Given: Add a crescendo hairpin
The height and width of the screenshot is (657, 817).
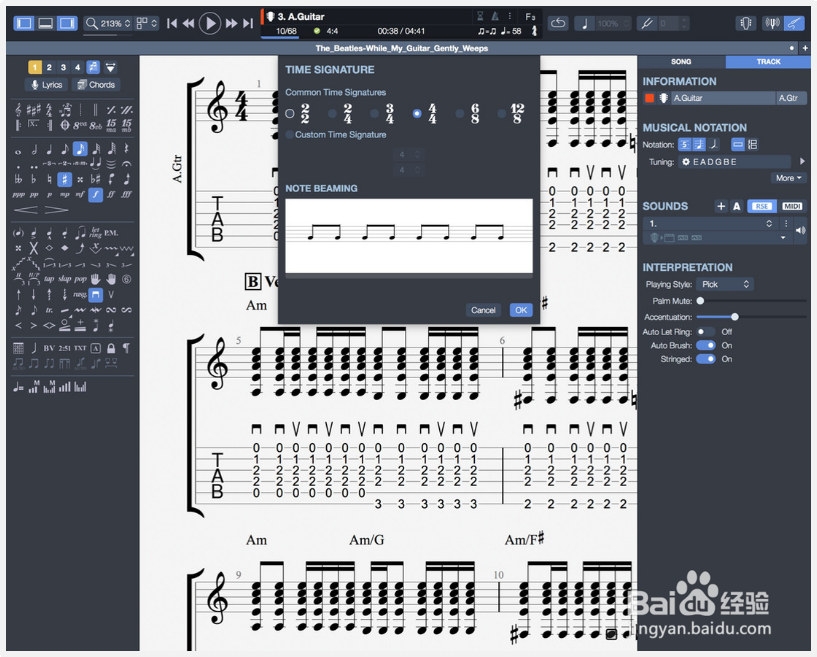Looking at the screenshot, I should tap(26, 210).
